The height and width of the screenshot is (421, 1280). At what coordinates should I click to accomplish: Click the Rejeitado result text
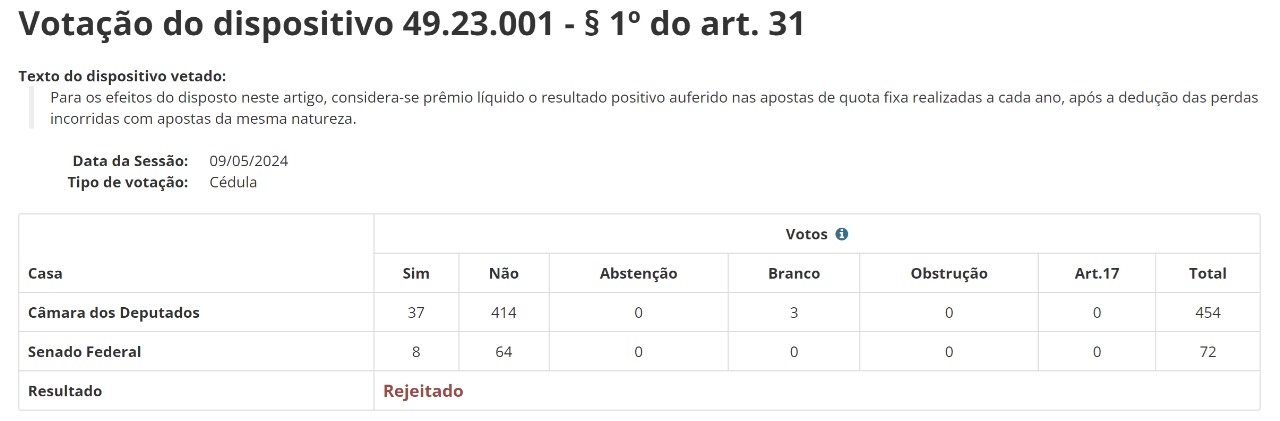click(x=423, y=391)
